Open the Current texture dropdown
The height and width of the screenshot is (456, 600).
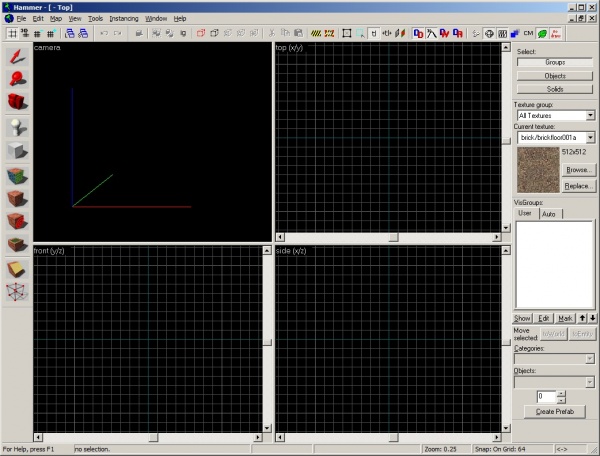590,136
